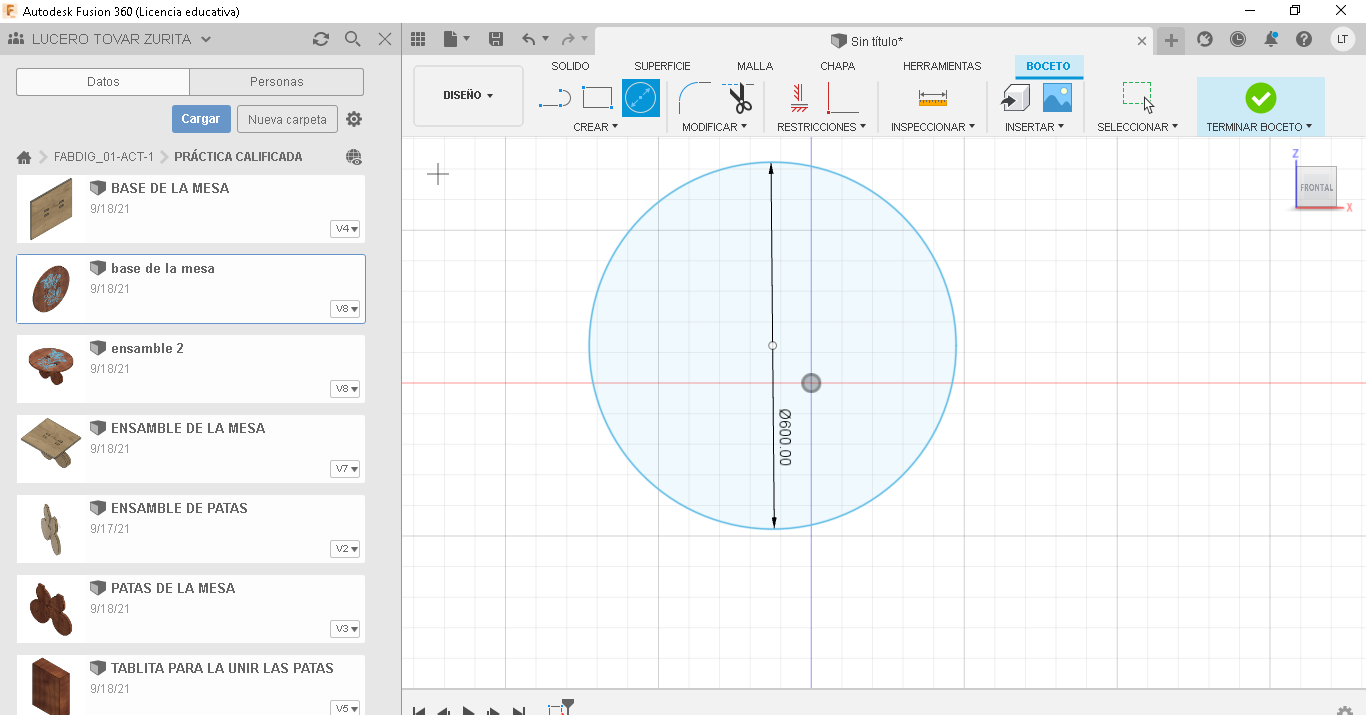This screenshot has width=1366, height=715.
Task: Select the Fillet sketch tool
Action: pos(693,98)
